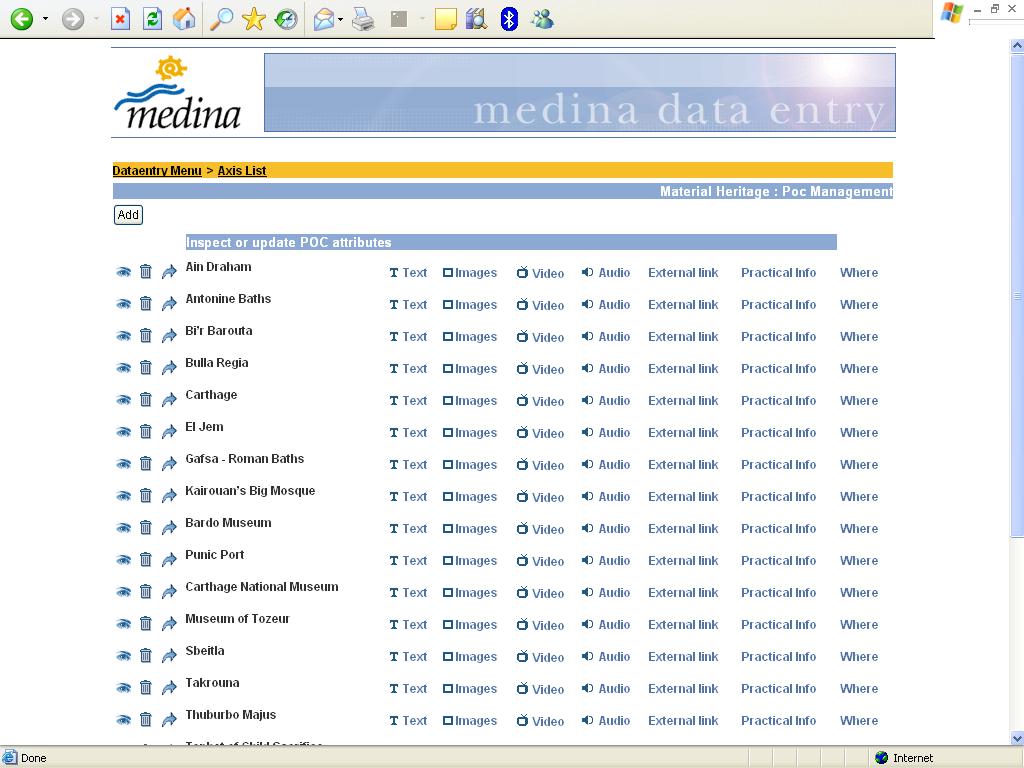The image size is (1024, 768).
Task: Click eye icon for Carthage National Museum
Action: pos(123,592)
